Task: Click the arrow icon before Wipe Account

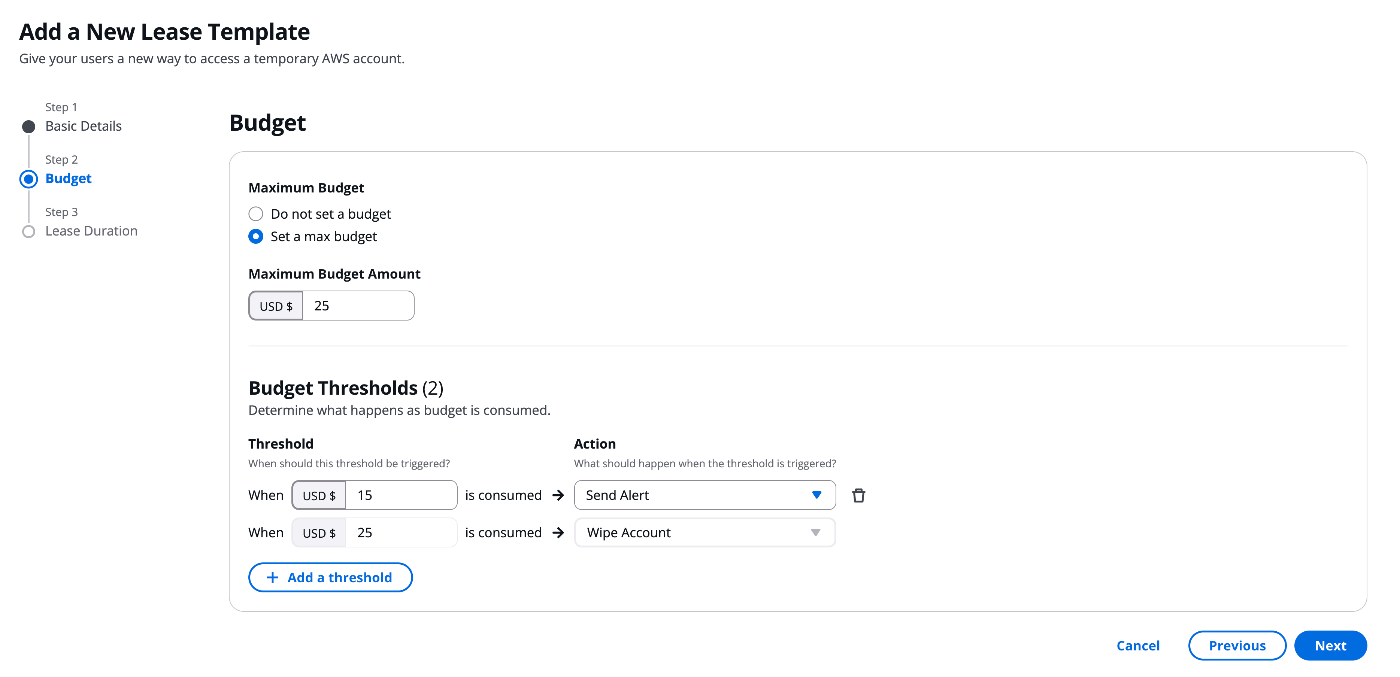Action: [x=558, y=533]
